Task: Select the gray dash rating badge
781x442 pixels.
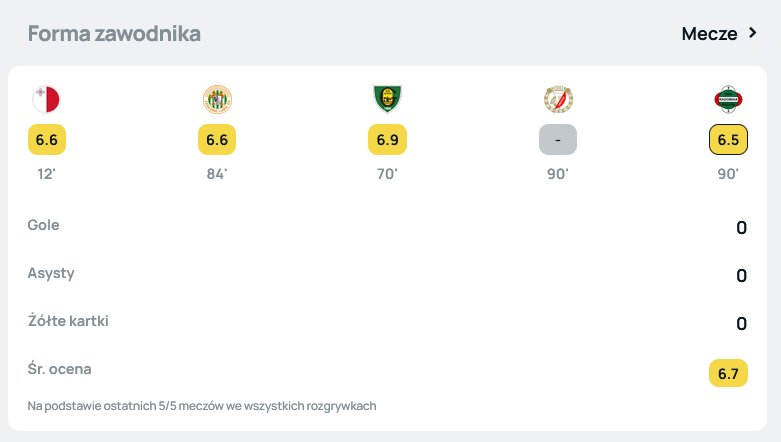Action: pos(557,140)
